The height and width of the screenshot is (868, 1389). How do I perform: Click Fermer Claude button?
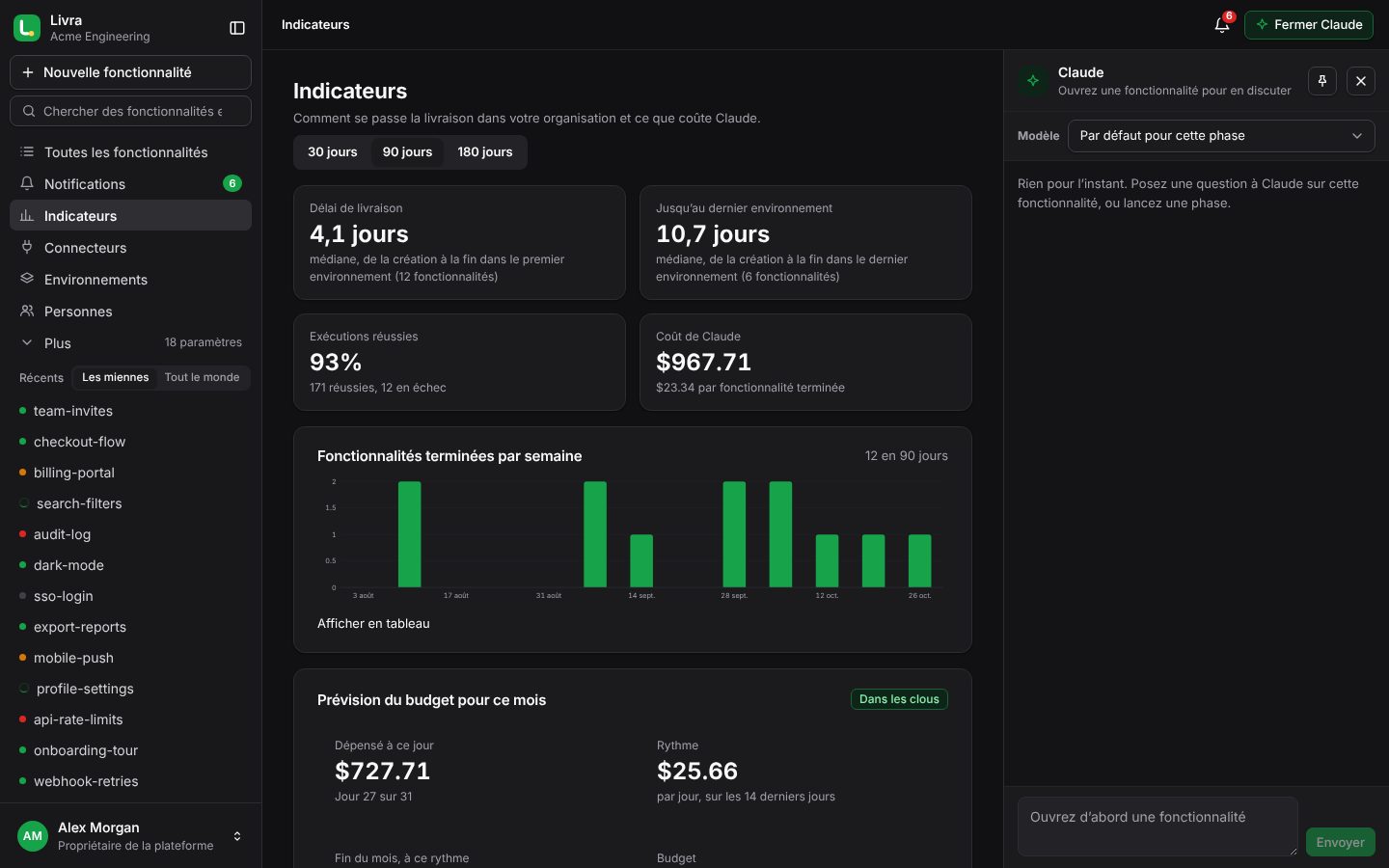(x=1309, y=25)
